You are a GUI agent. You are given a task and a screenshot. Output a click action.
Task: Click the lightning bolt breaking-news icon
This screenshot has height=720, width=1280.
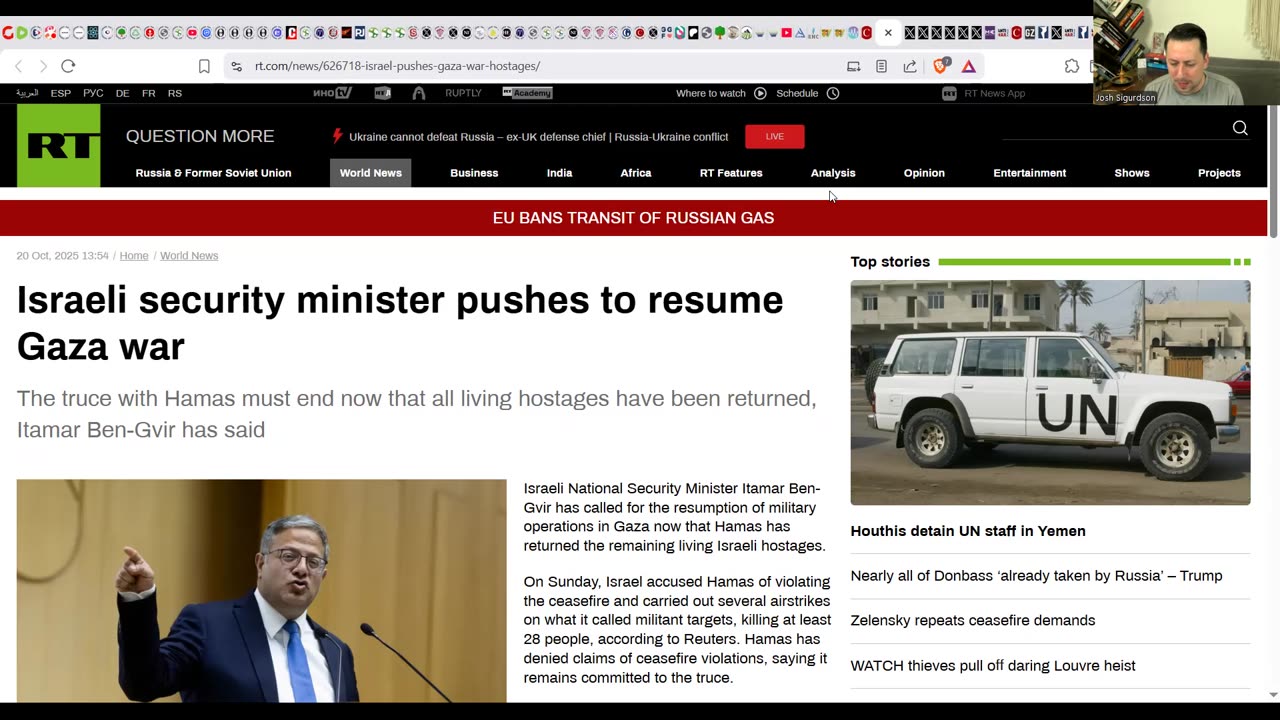[337, 136]
